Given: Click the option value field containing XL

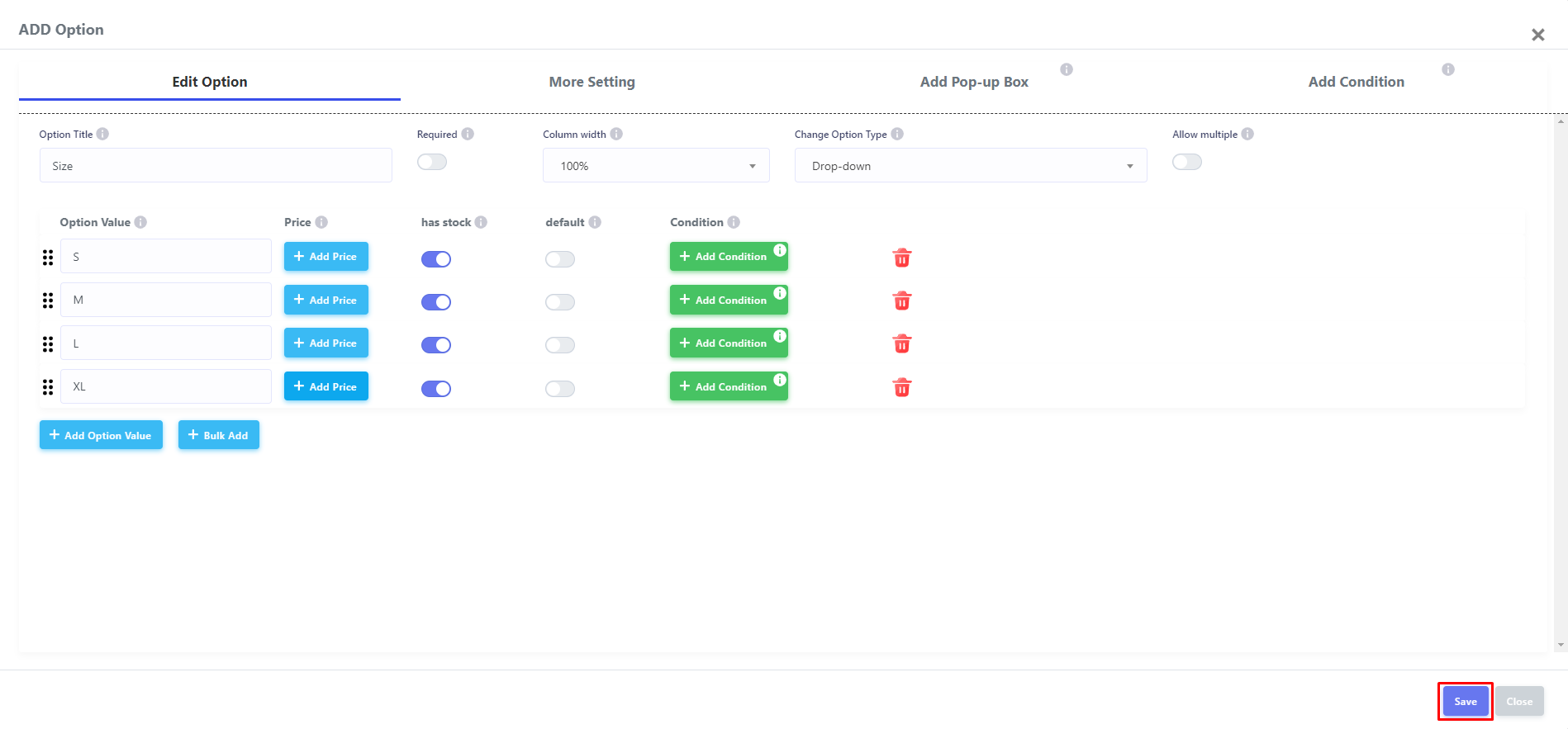Looking at the screenshot, I should point(166,386).
